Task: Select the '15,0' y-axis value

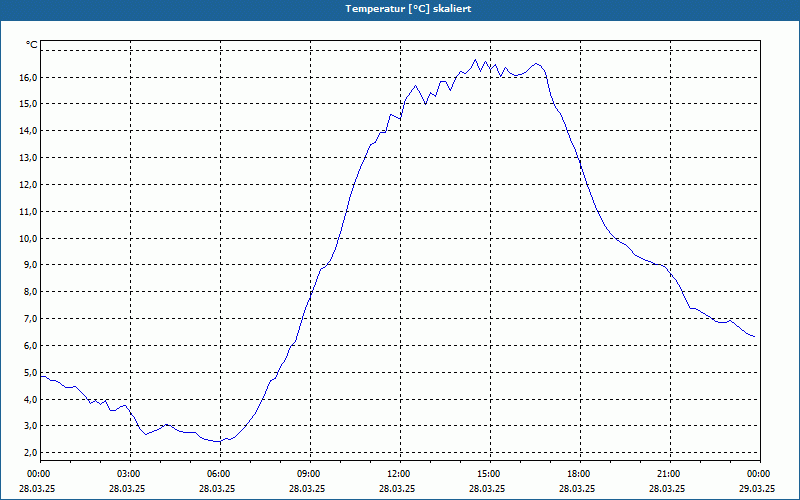Action: point(29,104)
